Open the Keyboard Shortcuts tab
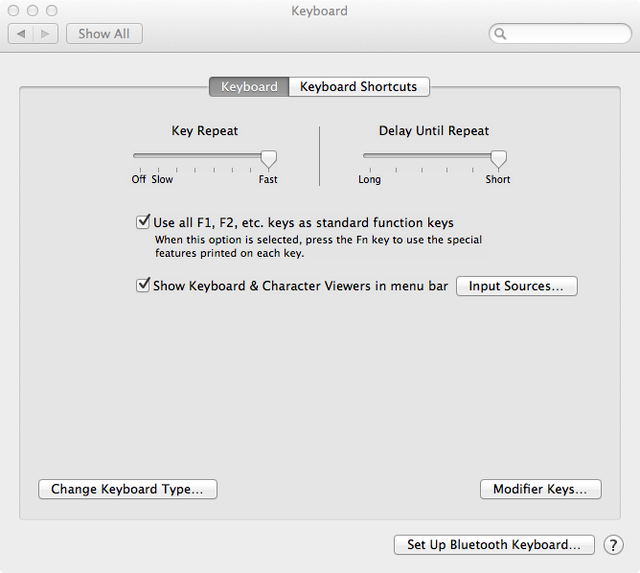The image size is (640, 573). point(359,87)
